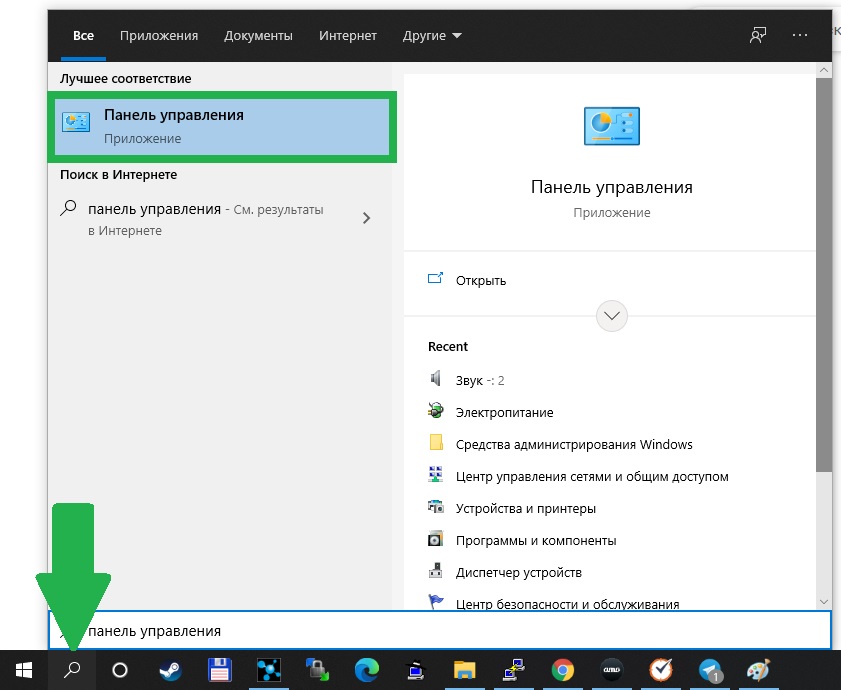The image size is (841, 690).
Task: Open Диспетчер устройств
Action: click(519, 572)
